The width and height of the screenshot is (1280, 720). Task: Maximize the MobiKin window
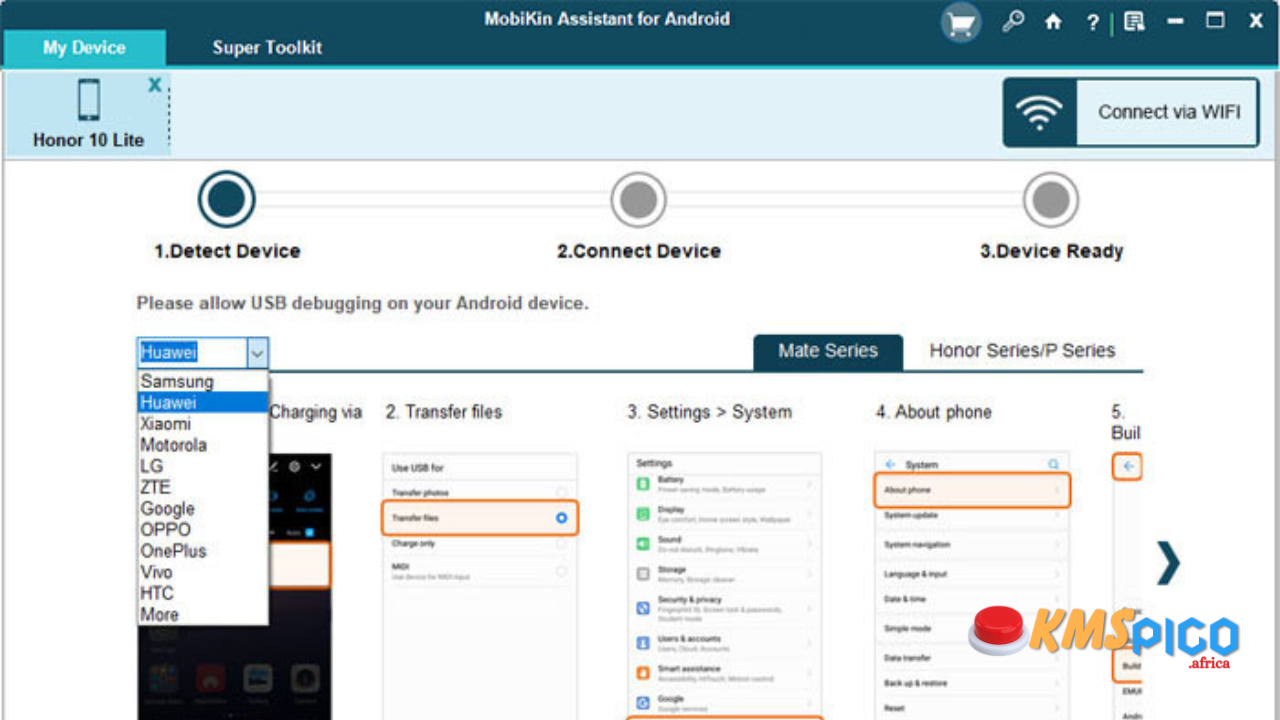point(1215,21)
